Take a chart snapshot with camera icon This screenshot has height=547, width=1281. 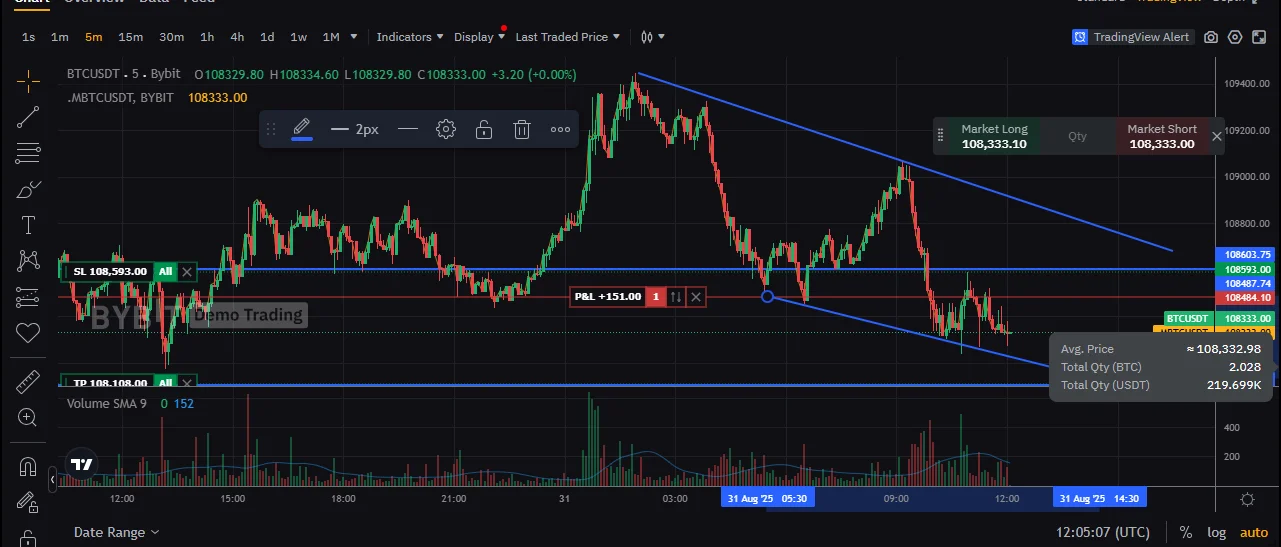pyautogui.click(x=1211, y=37)
